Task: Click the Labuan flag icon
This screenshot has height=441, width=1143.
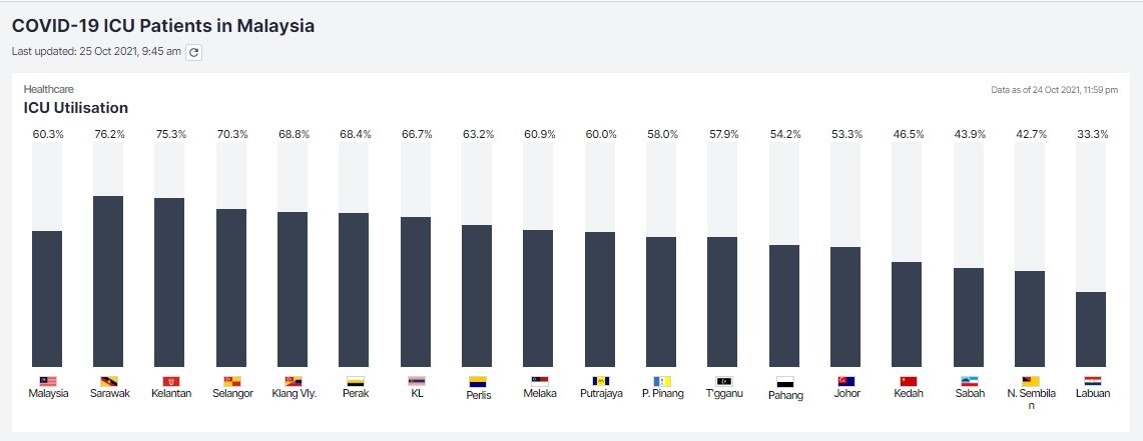Action: [1092, 381]
